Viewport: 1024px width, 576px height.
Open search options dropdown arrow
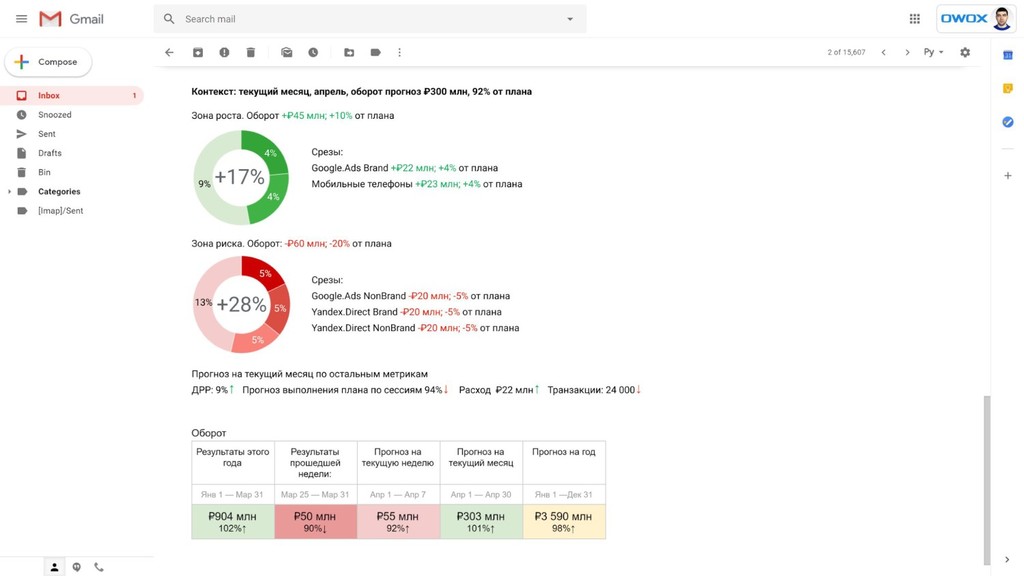[570, 19]
